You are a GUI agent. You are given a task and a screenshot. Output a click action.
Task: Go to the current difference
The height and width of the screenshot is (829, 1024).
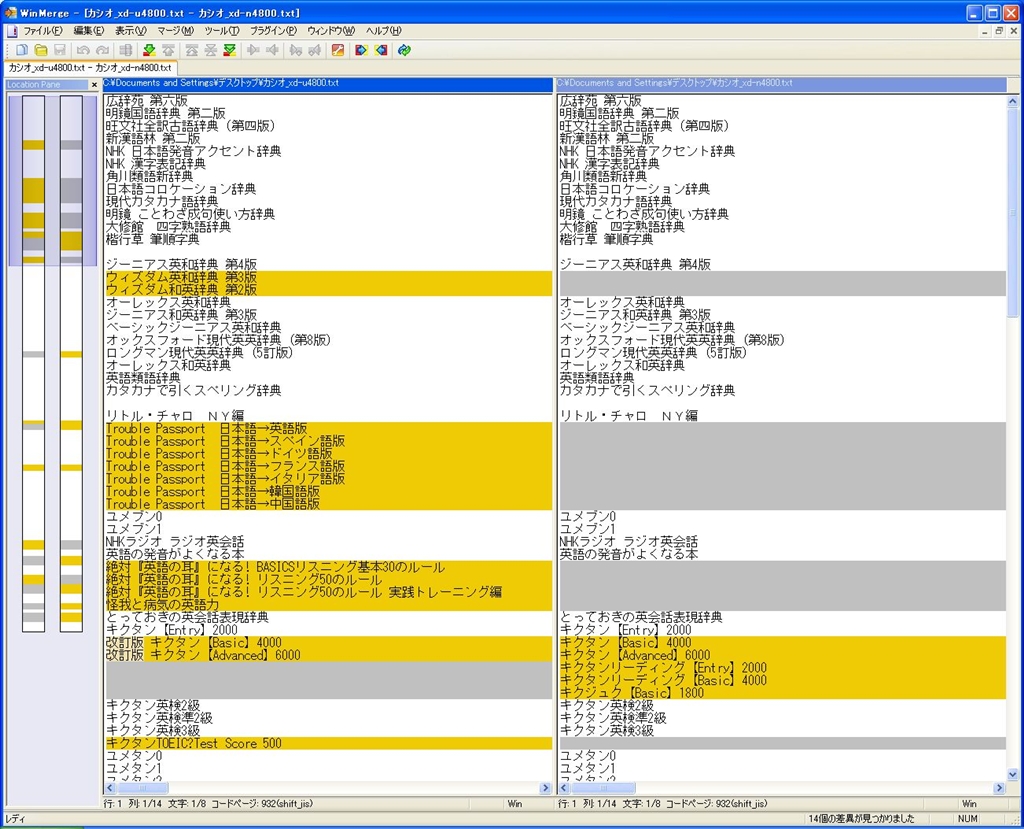[210, 50]
